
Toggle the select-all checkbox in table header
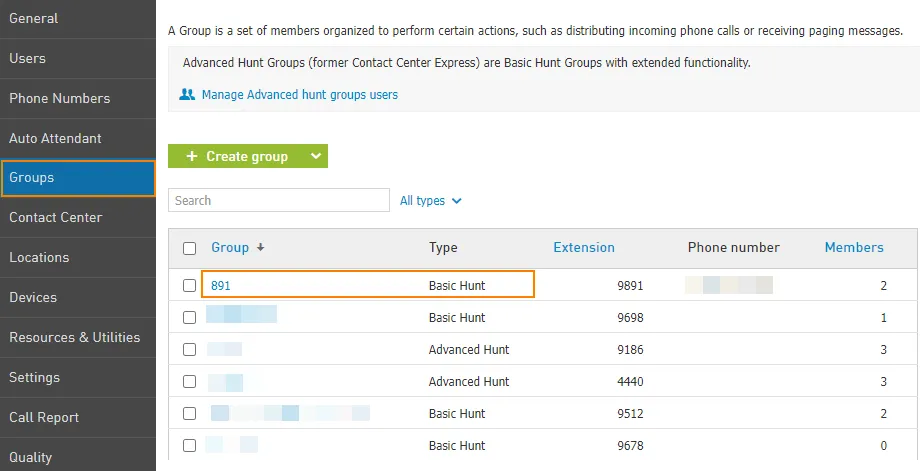coord(189,248)
